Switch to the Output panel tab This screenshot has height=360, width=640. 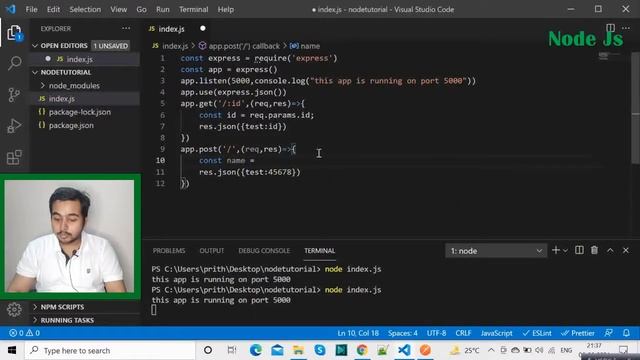(211, 251)
